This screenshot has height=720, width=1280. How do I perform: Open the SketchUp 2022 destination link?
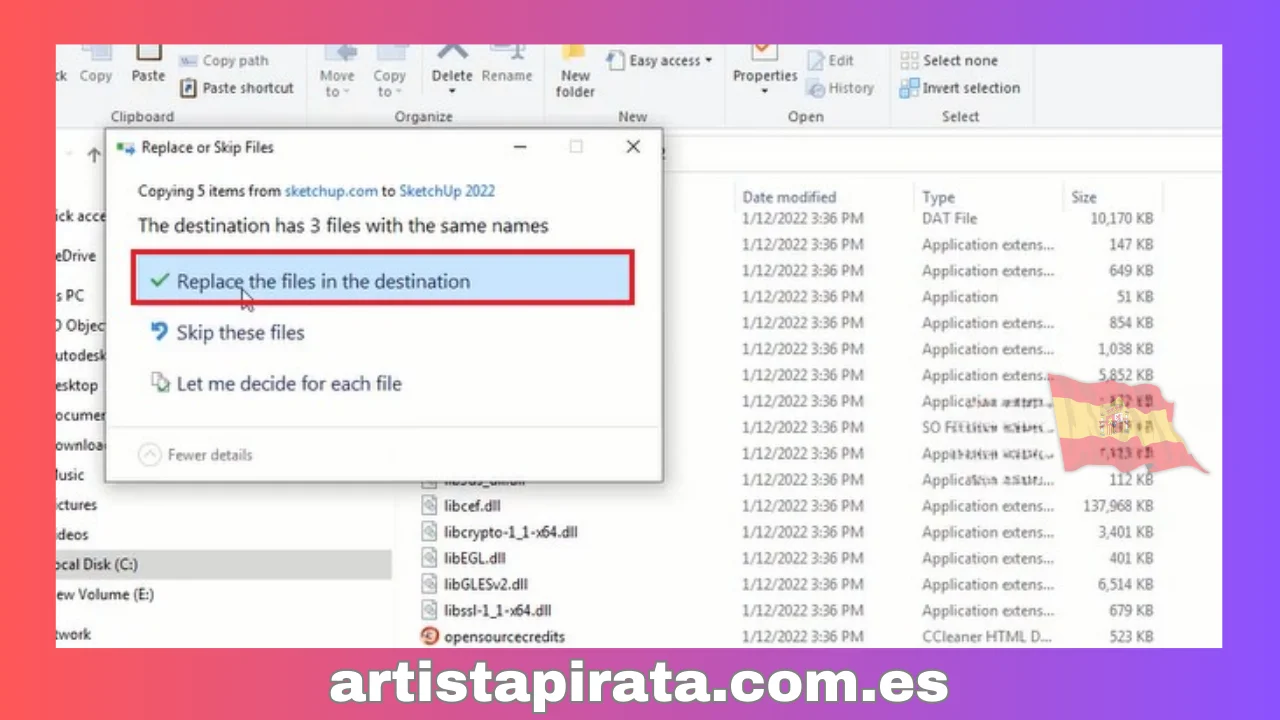pyautogui.click(x=447, y=191)
